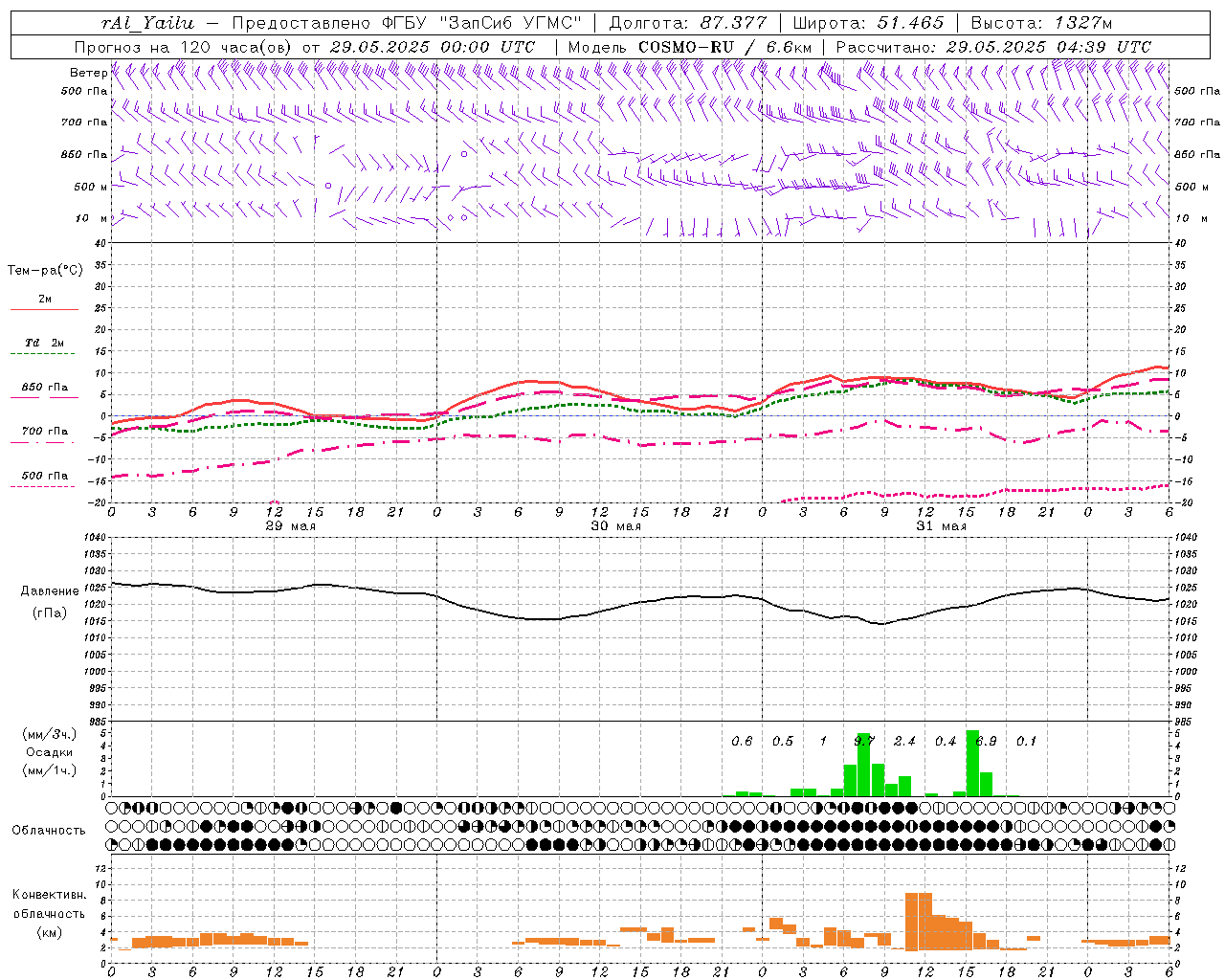Click the date label 30 мая
The image size is (1225, 980).
pos(615,526)
